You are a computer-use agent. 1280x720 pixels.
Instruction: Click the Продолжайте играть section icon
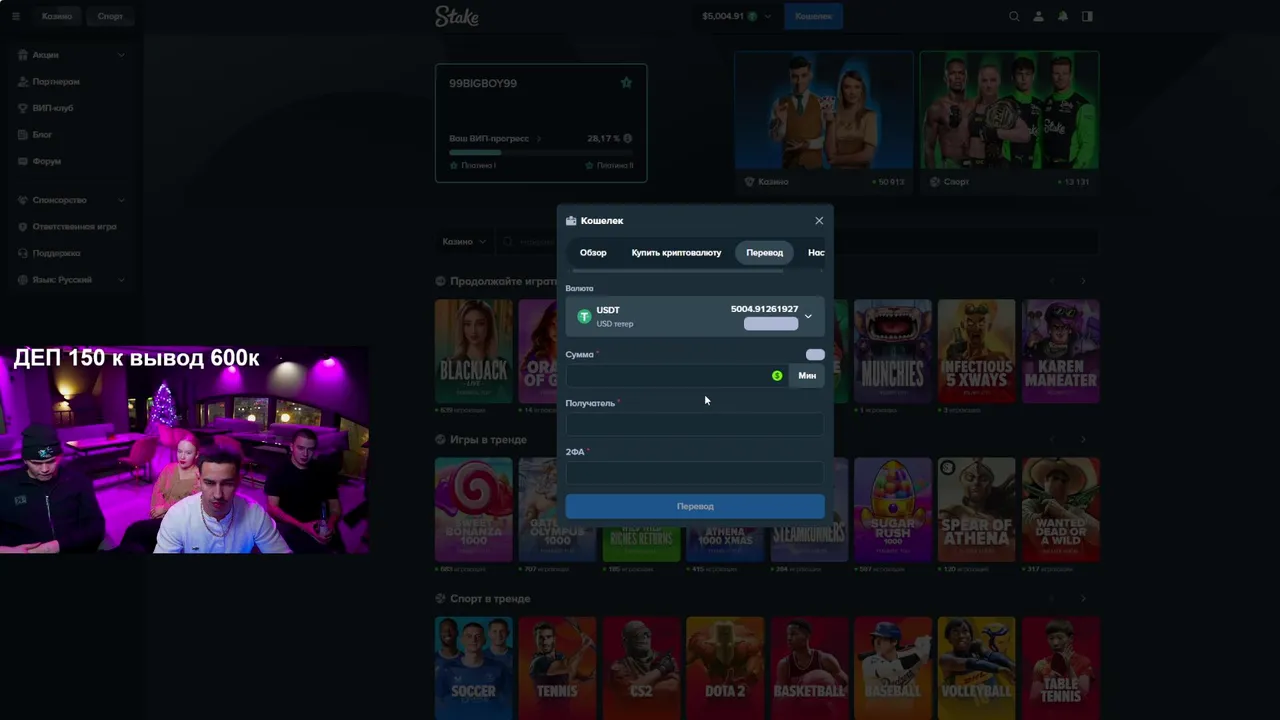tap(441, 281)
